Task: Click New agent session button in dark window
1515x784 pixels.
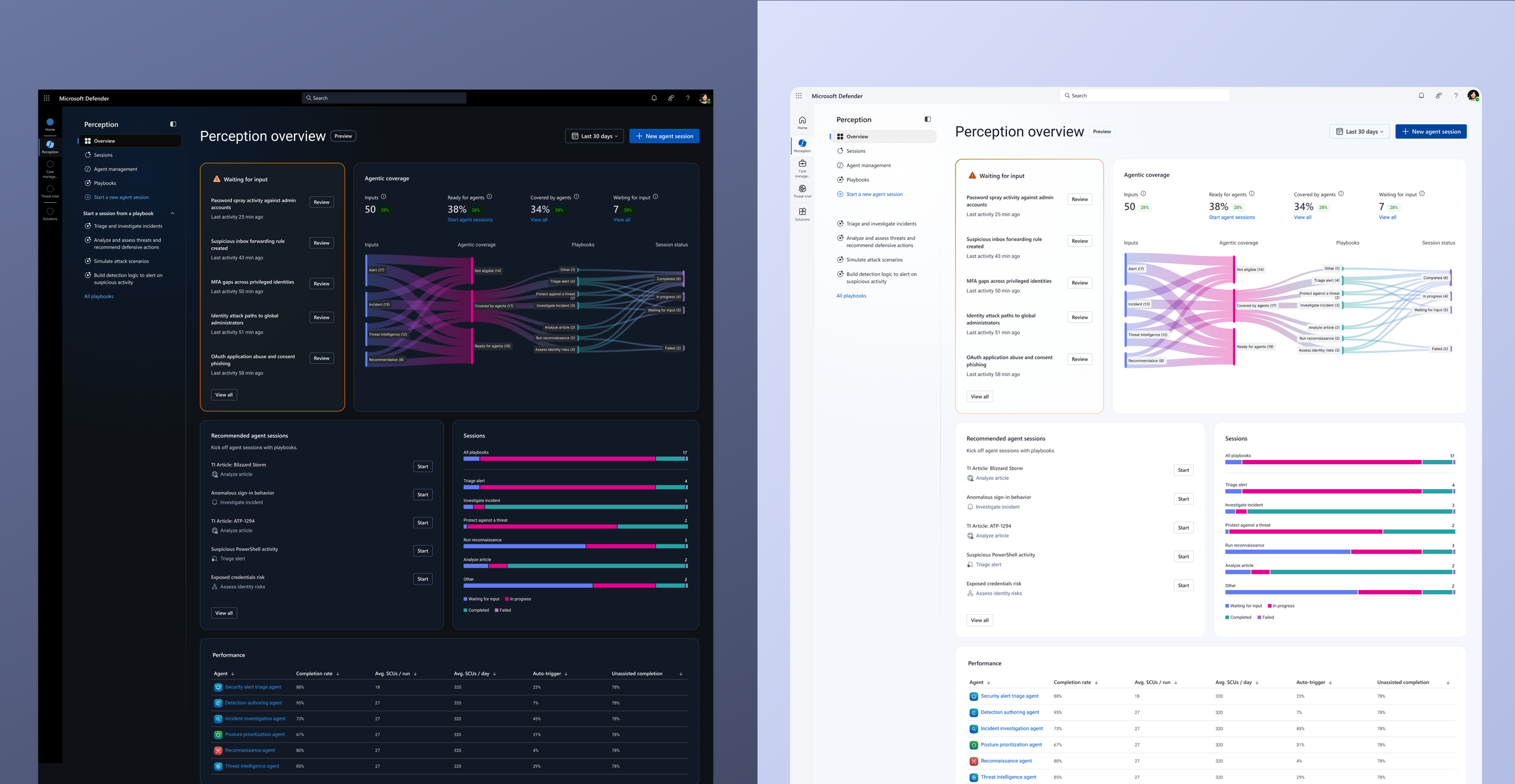Action: pos(664,136)
